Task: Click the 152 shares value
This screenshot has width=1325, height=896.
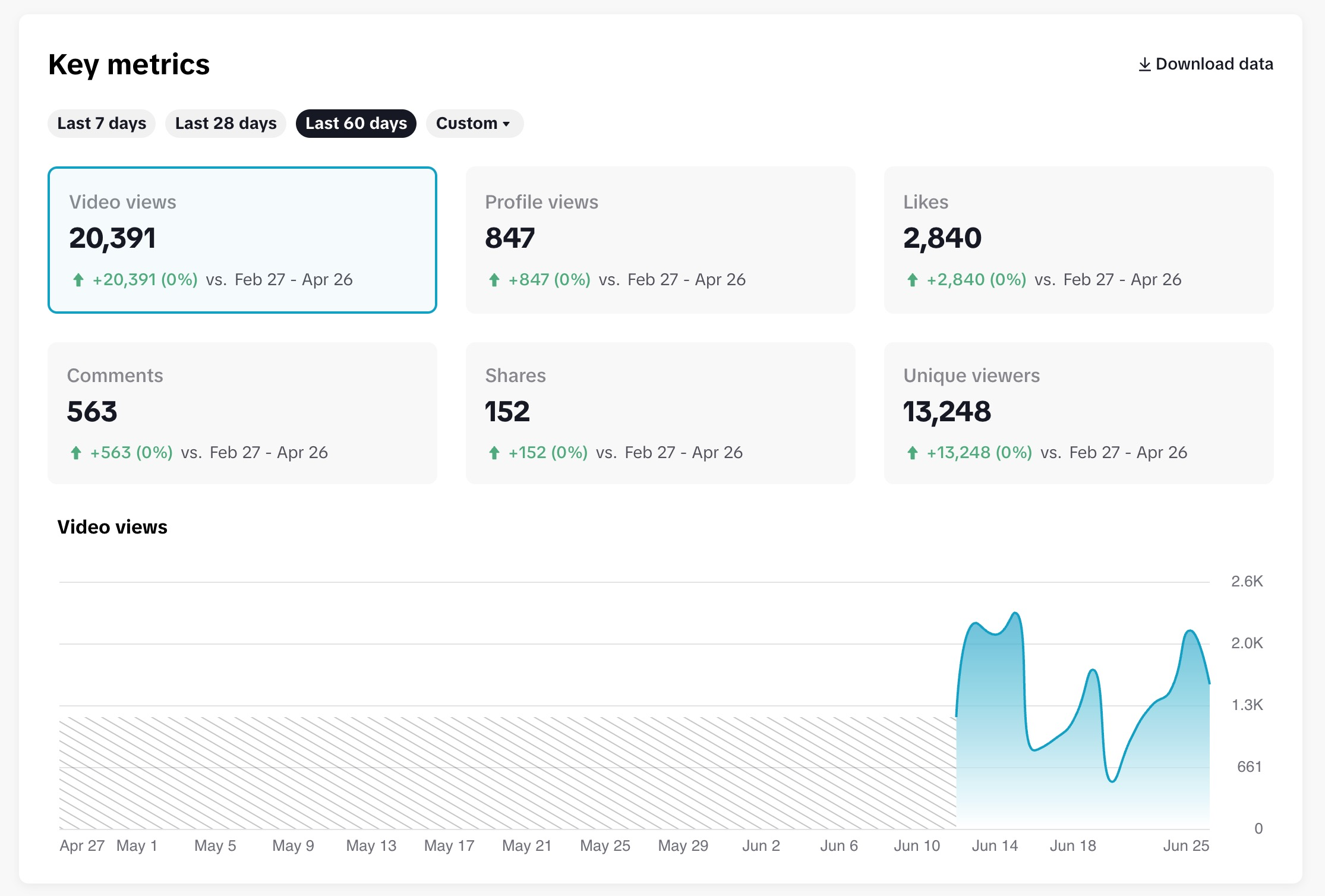Action: coord(507,411)
